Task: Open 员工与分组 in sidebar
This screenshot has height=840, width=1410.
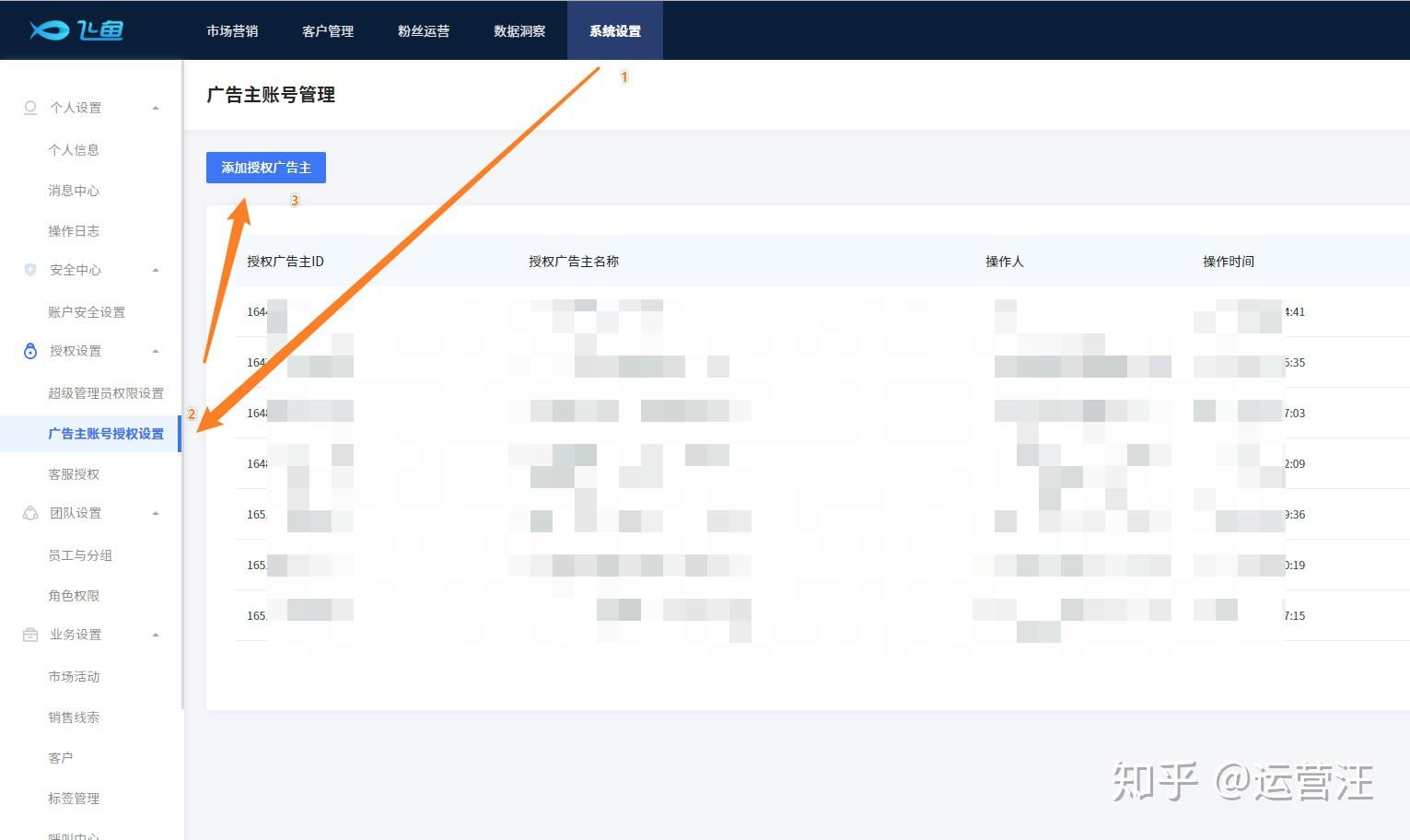Action: 80,555
